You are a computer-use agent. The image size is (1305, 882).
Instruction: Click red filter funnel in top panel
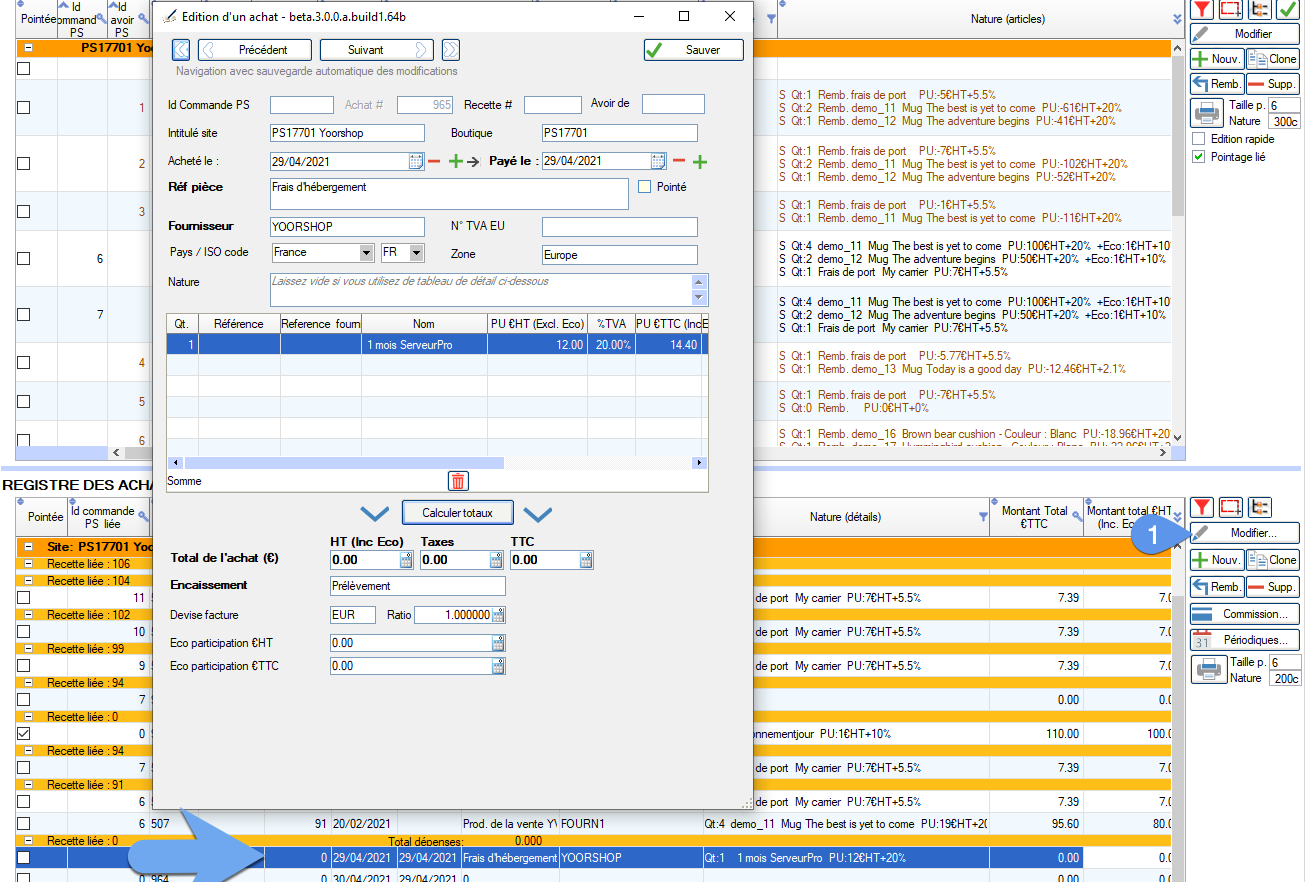(x=1203, y=9)
